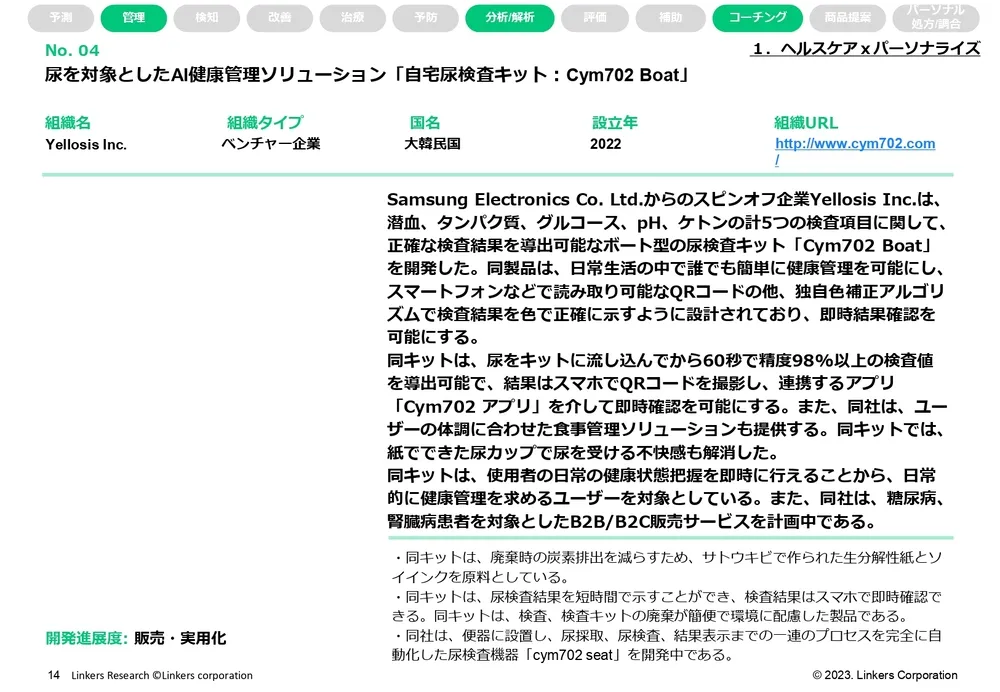Toggle the highlighted 管理 tag
Image resolution: width=1000 pixels, height=692 pixels.
(134, 18)
